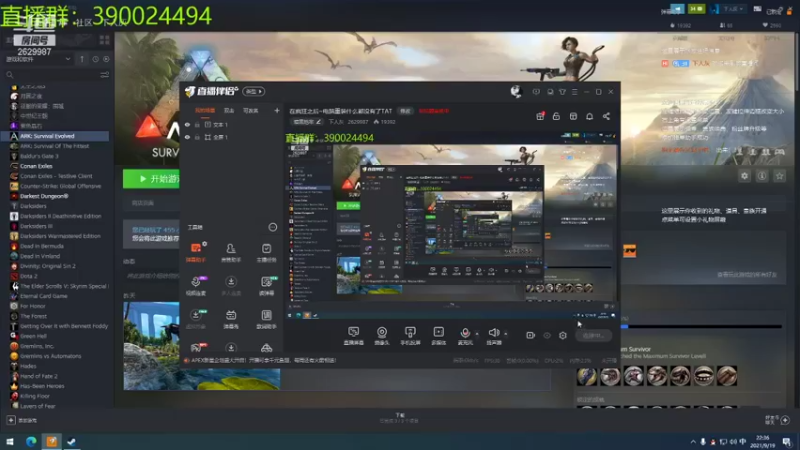Open the second toolbox tool with person icon
This screenshot has height=450, width=800.
pyautogui.click(x=231, y=253)
